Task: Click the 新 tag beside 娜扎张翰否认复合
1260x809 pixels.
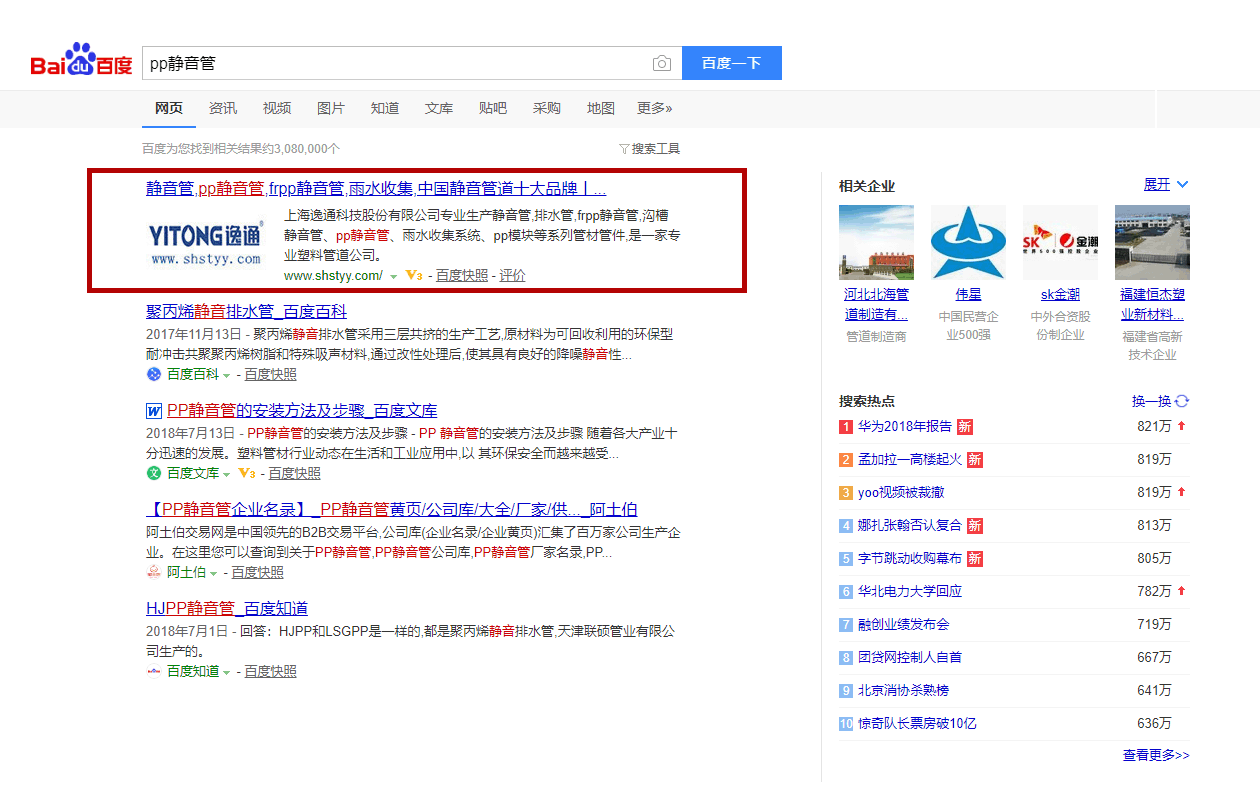Action: click(975, 526)
